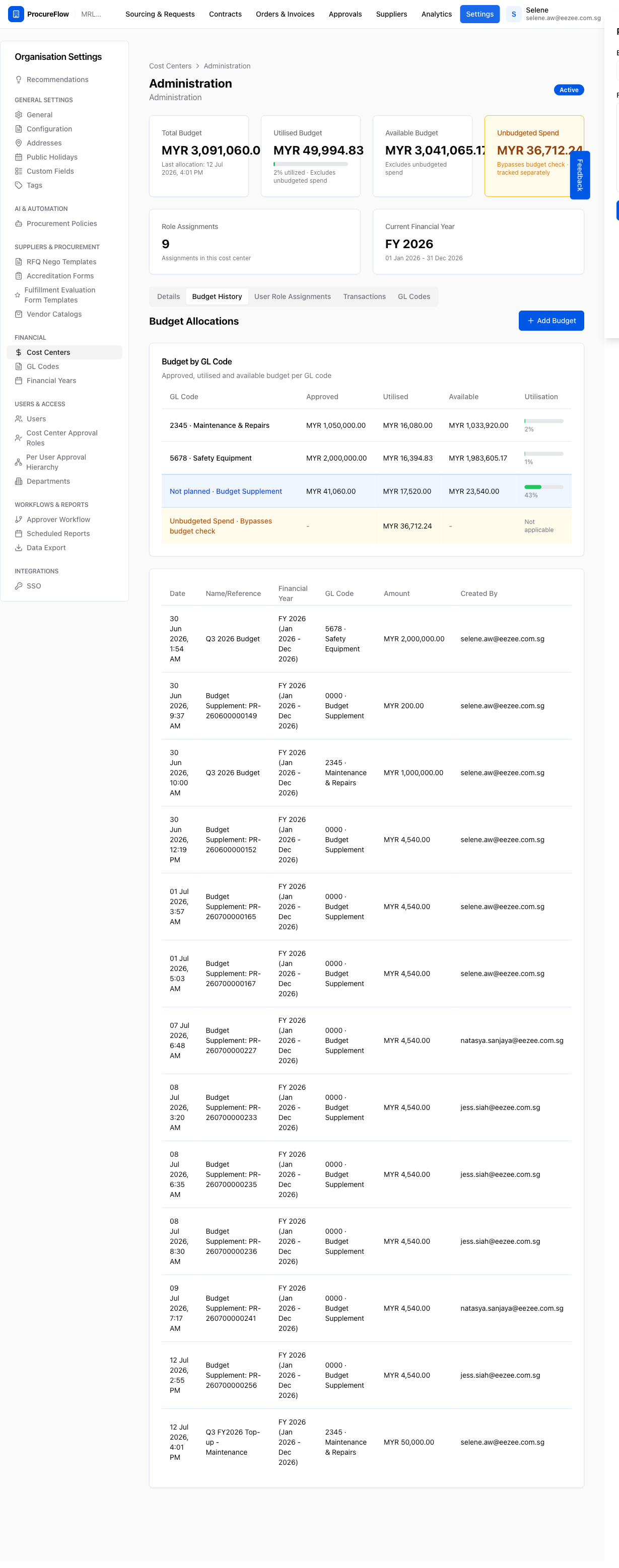Click the Vendor Catalogs icon
Image resolution: width=619 pixels, height=1568 pixels.
[19, 314]
